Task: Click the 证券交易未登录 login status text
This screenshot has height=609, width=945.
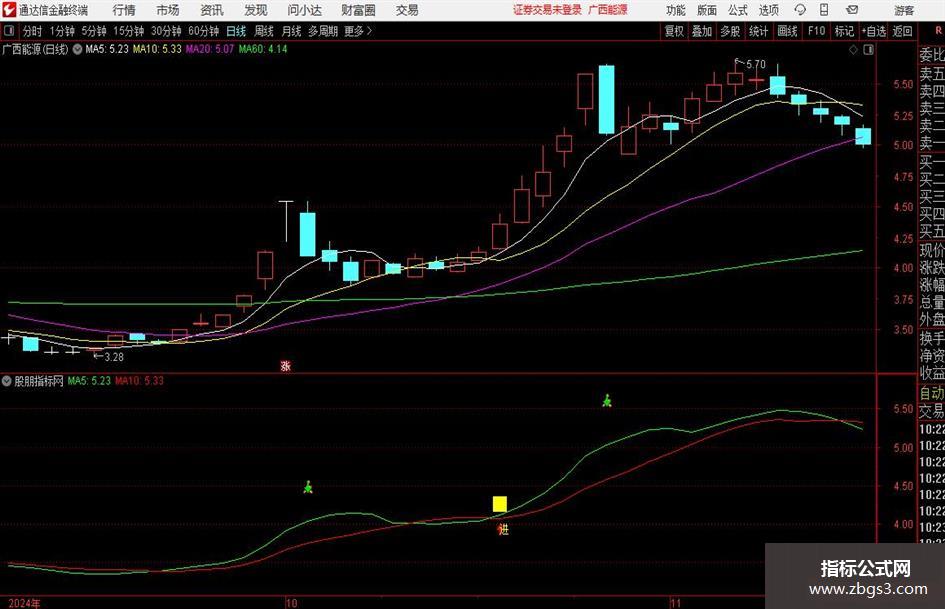Action: point(548,10)
